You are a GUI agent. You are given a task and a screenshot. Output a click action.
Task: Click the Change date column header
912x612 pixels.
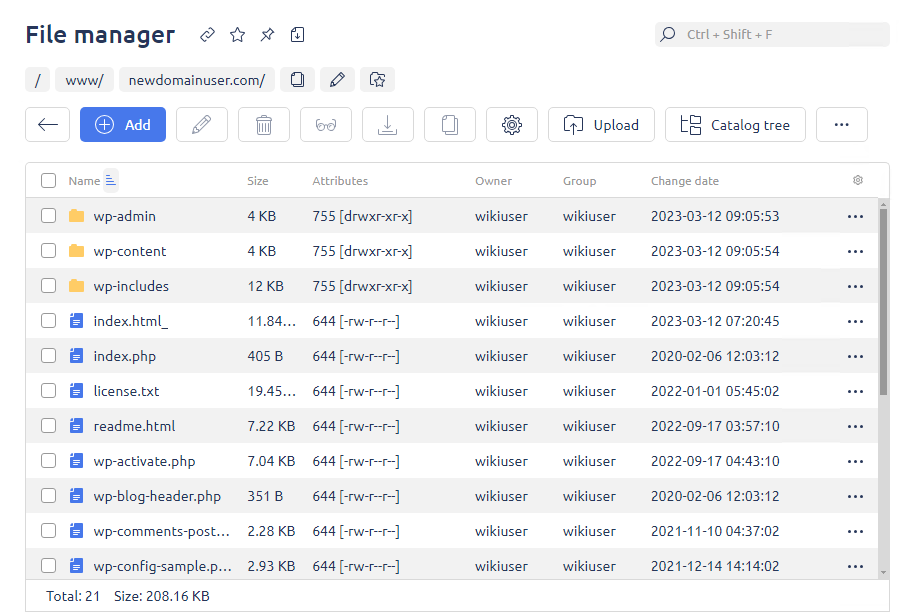point(685,181)
